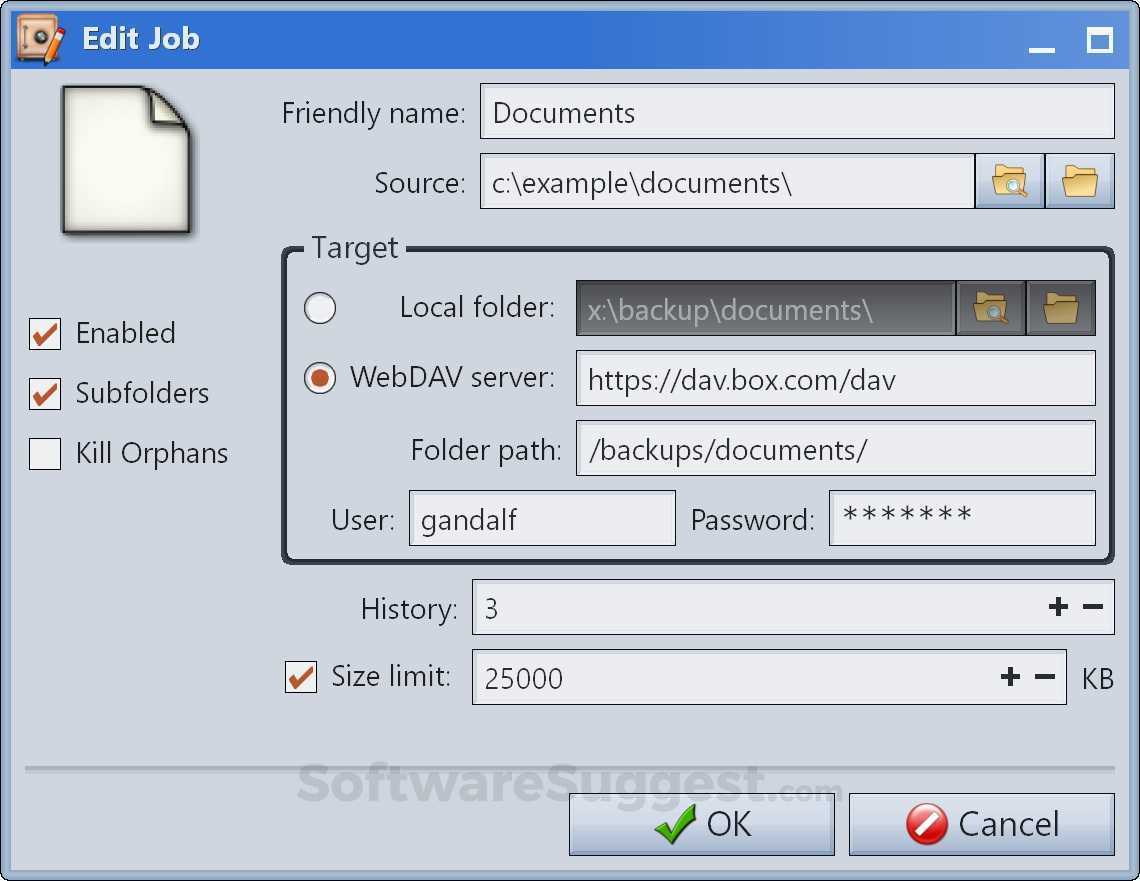The image size is (1140, 881).
Task: Click the large document page icon
Action: [x=128, y=158]
